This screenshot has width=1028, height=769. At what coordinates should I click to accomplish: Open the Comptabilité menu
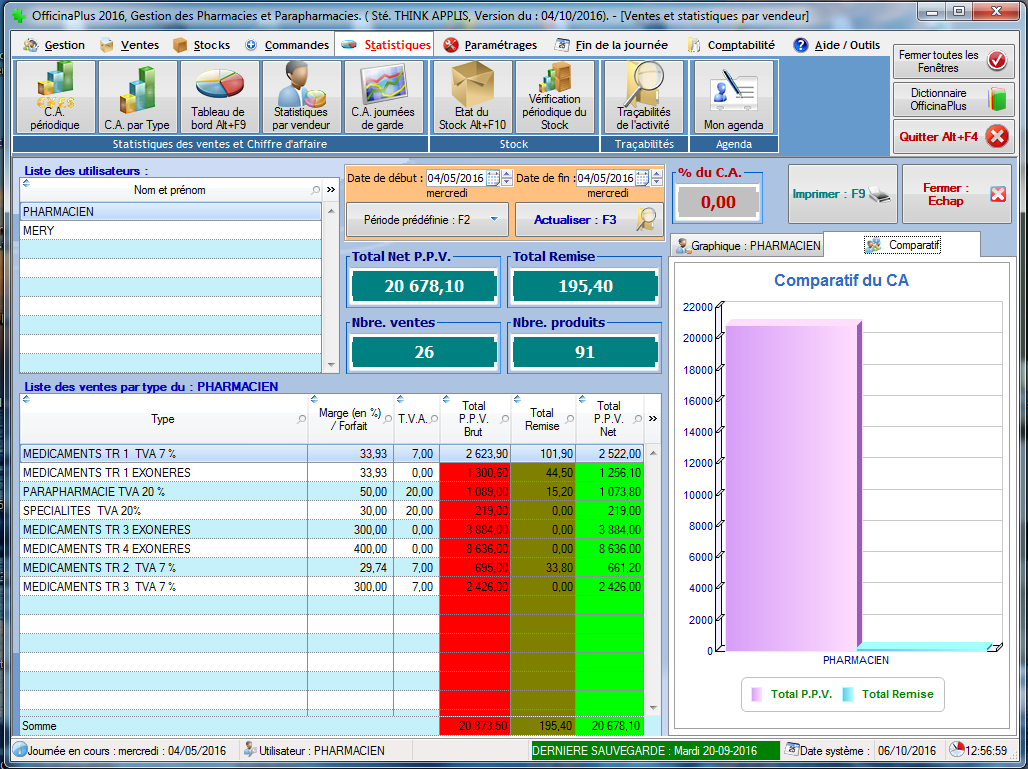[x=731, y=45]
